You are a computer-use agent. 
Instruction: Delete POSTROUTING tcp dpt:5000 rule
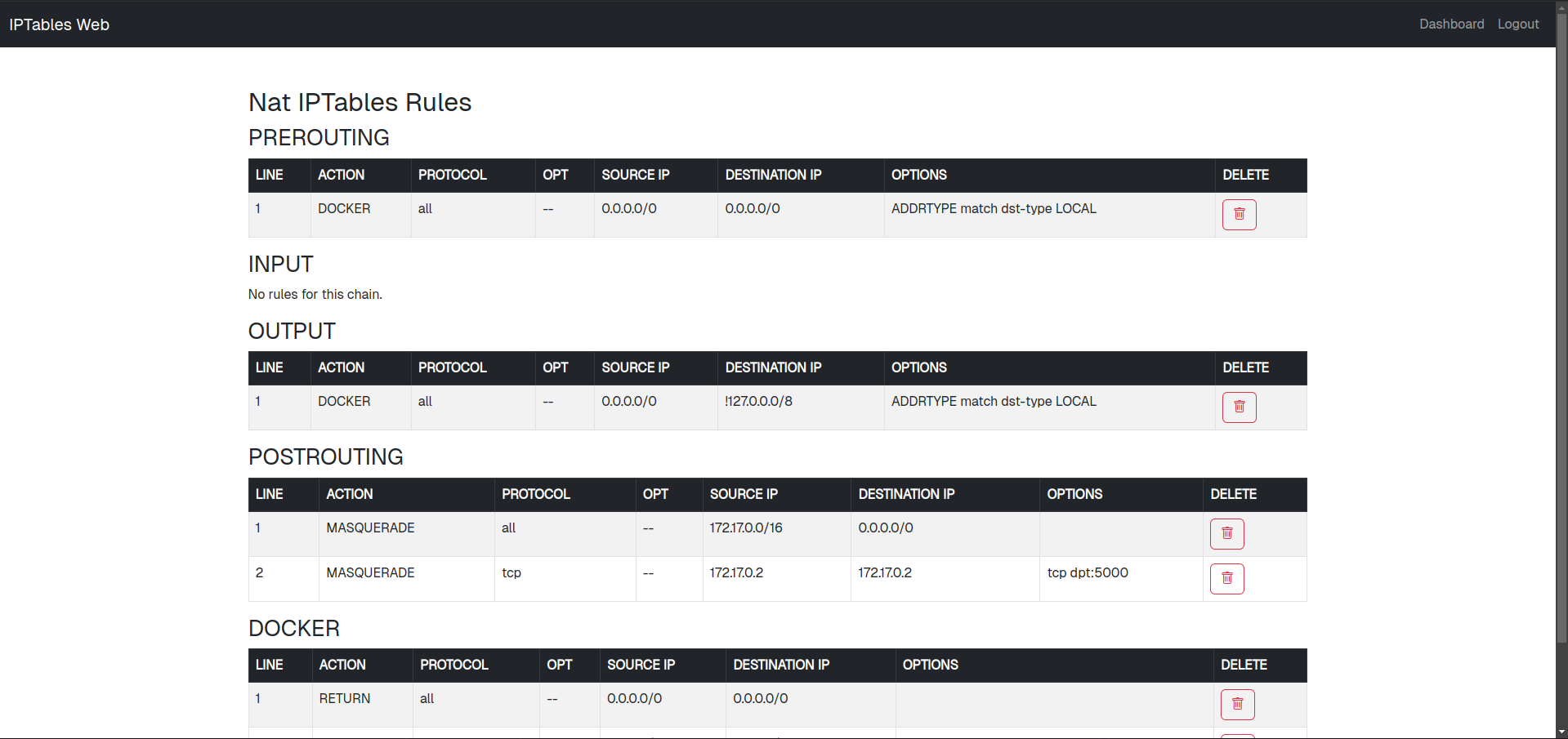(x=1226, y=579)
